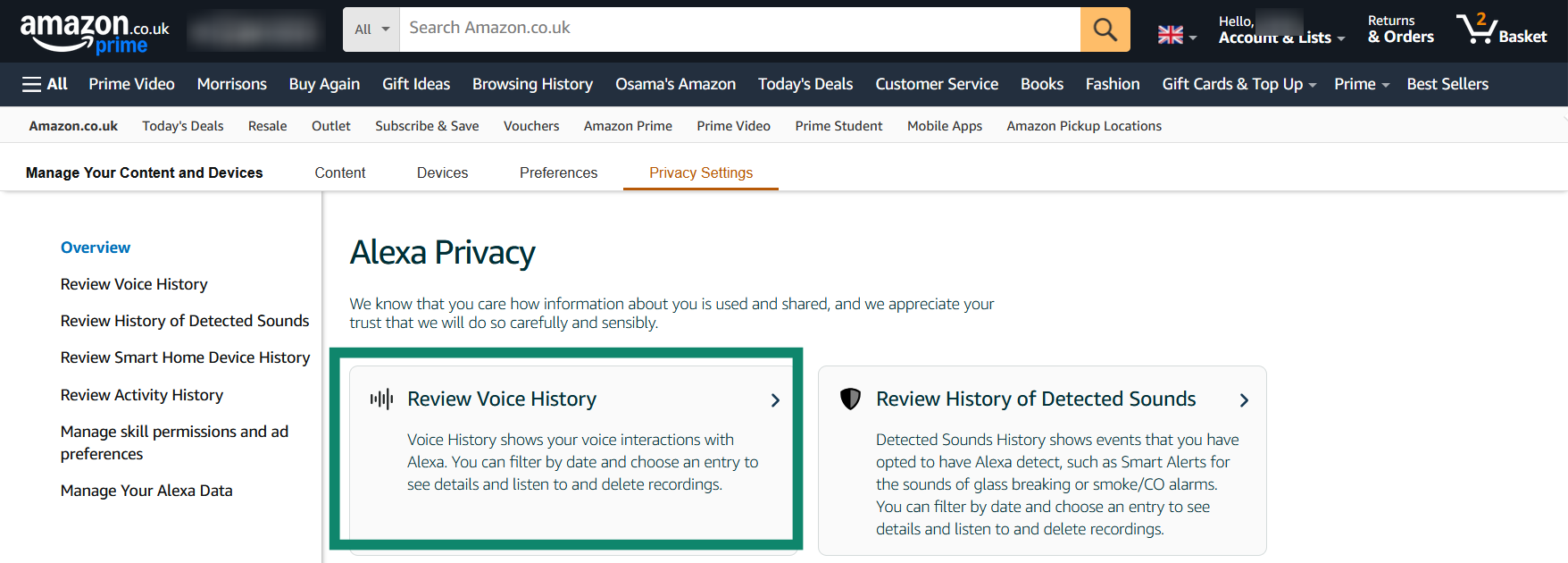Image resolution: width=1568 pixels, height=563 pixels.
Task: Click in the Search Amazon.co.uk field
Action: (x=738, y=29)
